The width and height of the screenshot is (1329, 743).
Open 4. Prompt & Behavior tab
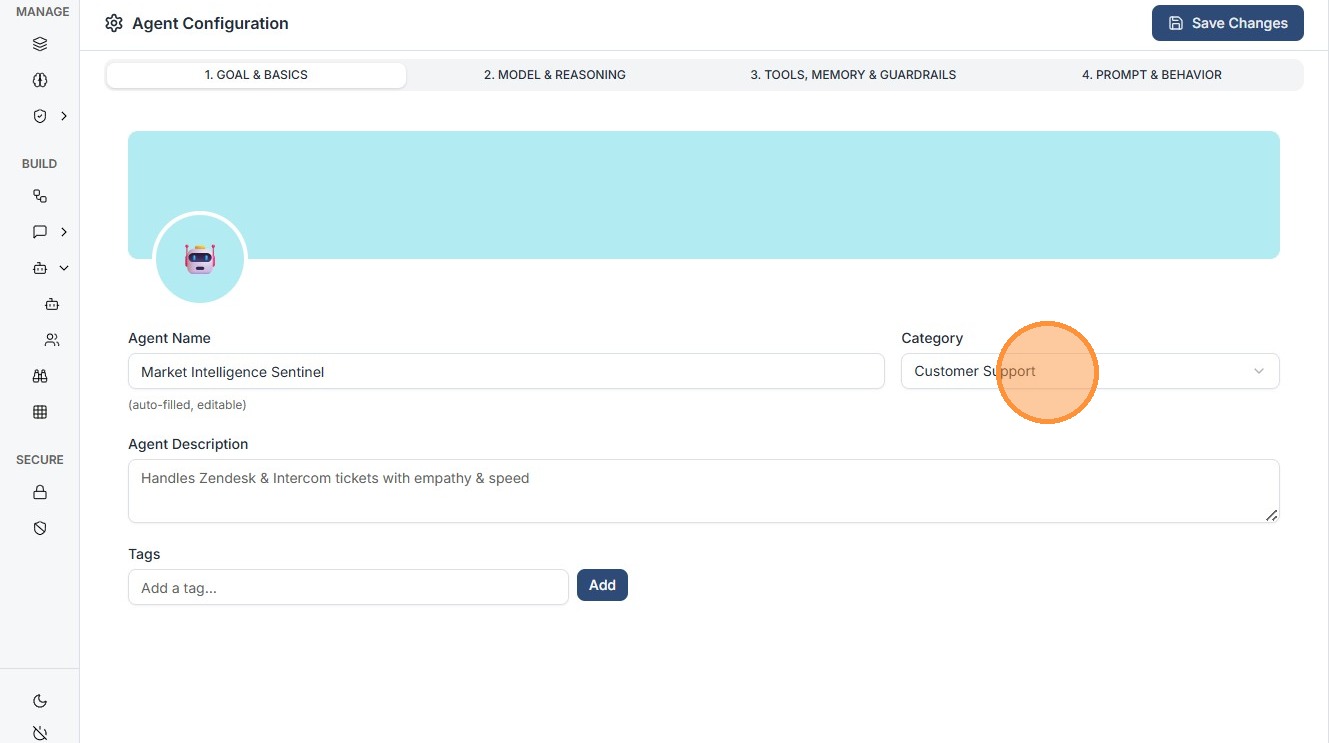tap(1152, 75)
